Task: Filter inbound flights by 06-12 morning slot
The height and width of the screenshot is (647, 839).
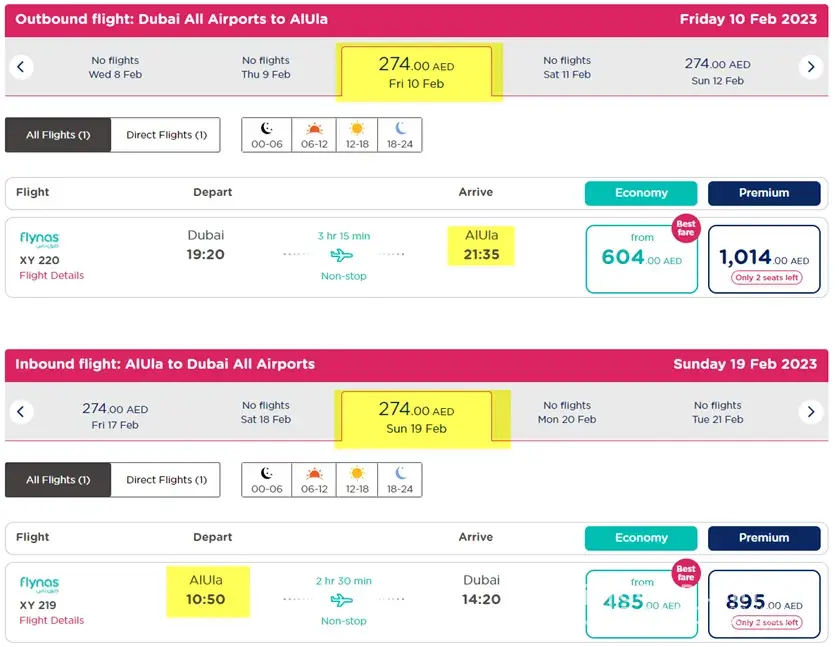Action: coord(315,480)
